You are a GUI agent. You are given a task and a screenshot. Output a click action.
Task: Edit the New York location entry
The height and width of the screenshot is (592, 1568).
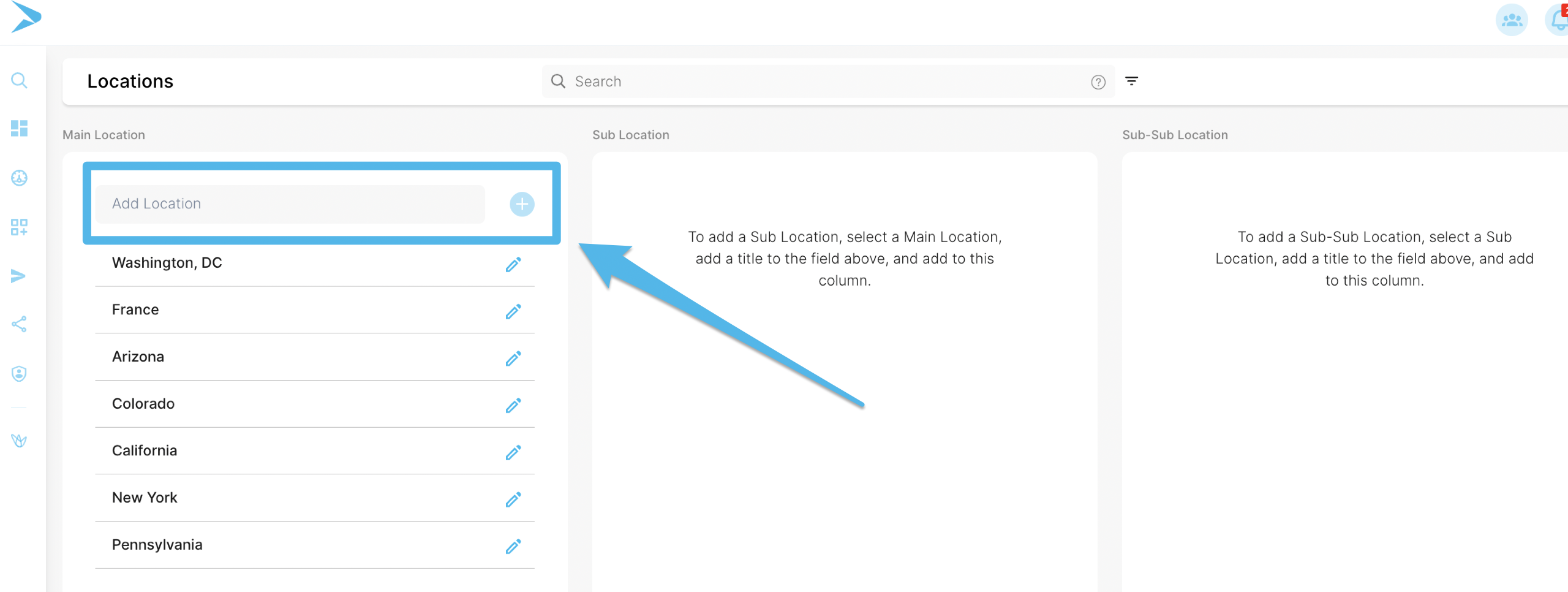tap(513, 499)
